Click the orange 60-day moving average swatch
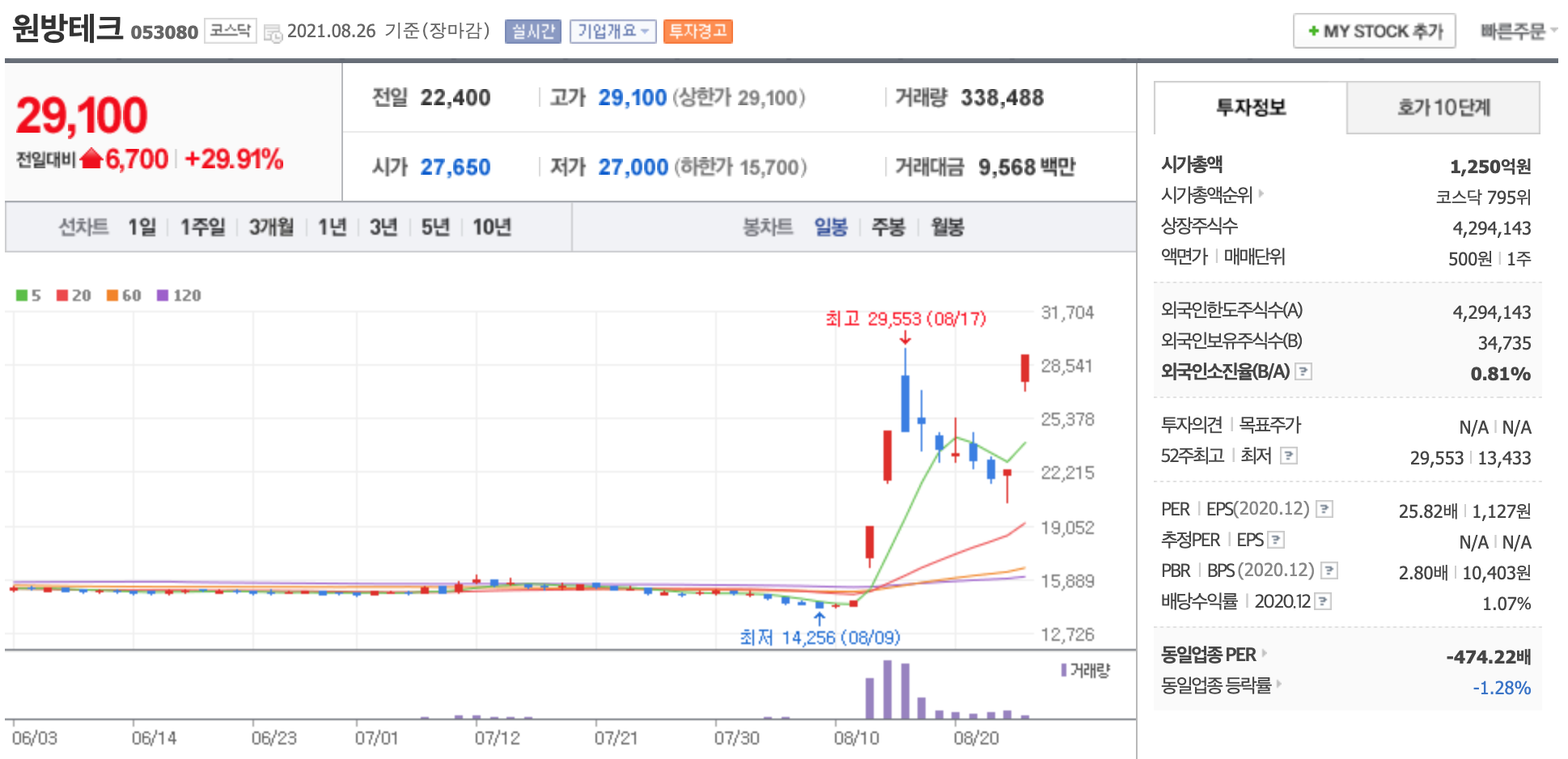Viewport: 1568px width, 759px height. coord(112,295)
